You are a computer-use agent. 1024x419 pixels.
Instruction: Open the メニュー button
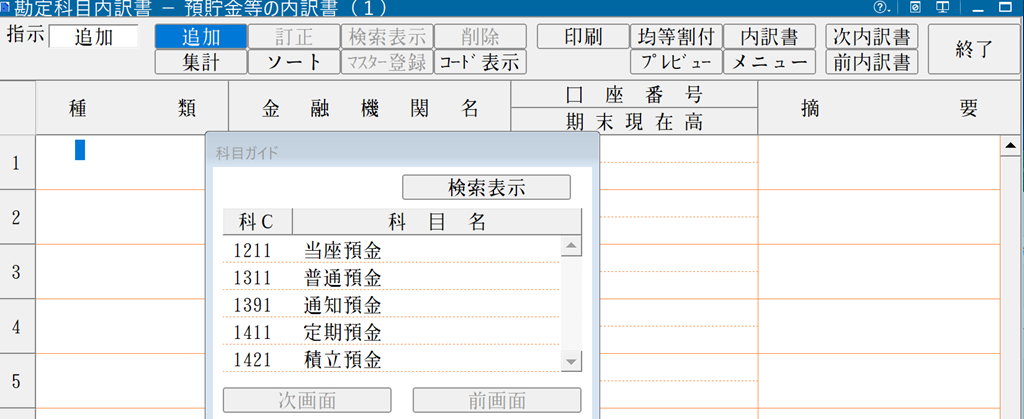[x=768, y=62]
